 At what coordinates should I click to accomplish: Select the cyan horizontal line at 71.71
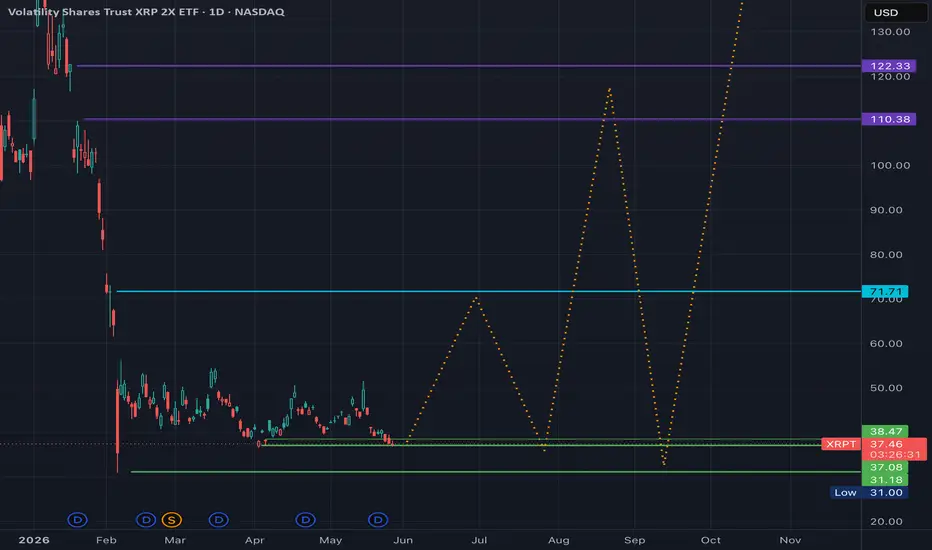(x=489, y=291)
